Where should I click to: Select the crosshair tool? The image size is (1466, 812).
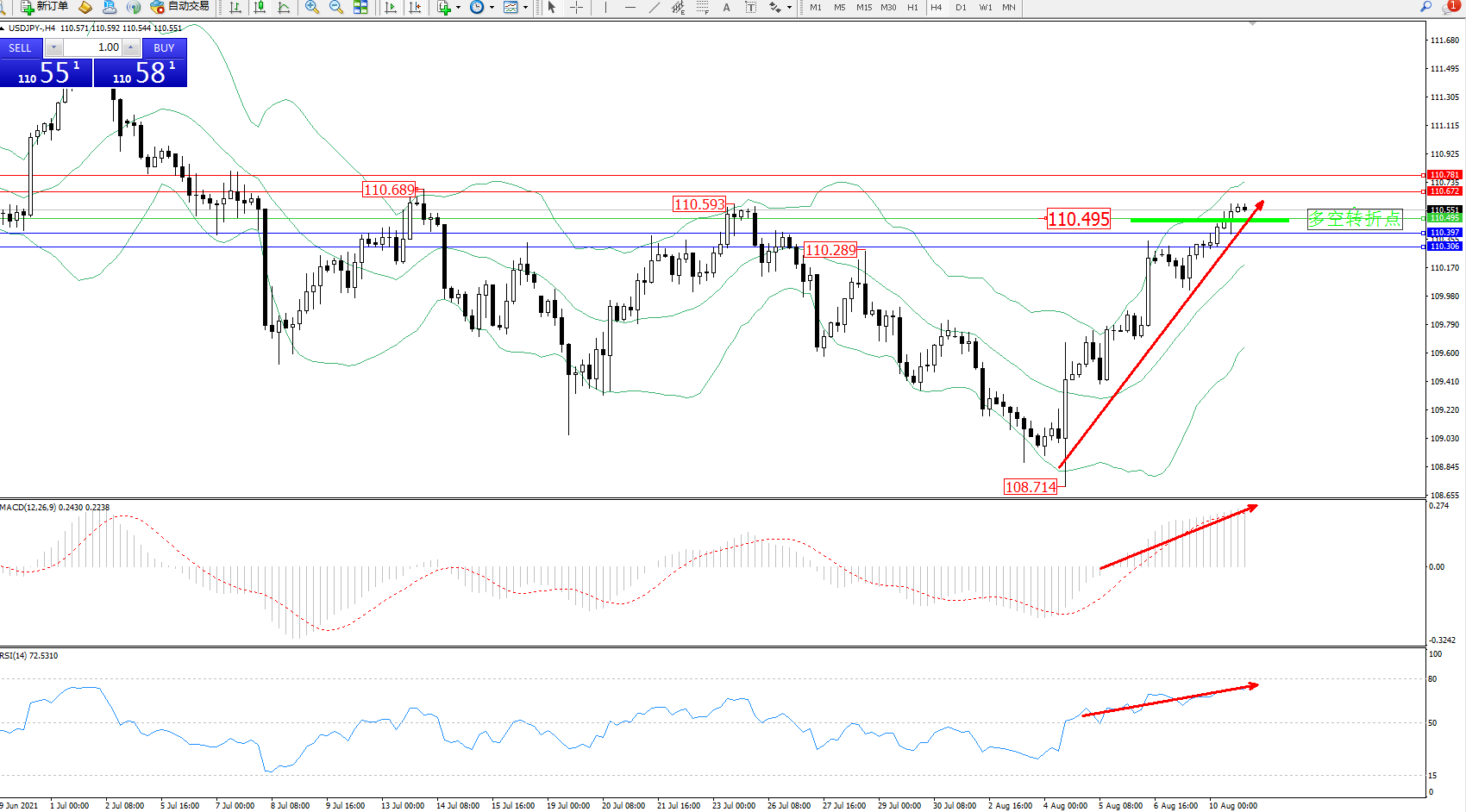pyautogui.click(x=576, y=7)
